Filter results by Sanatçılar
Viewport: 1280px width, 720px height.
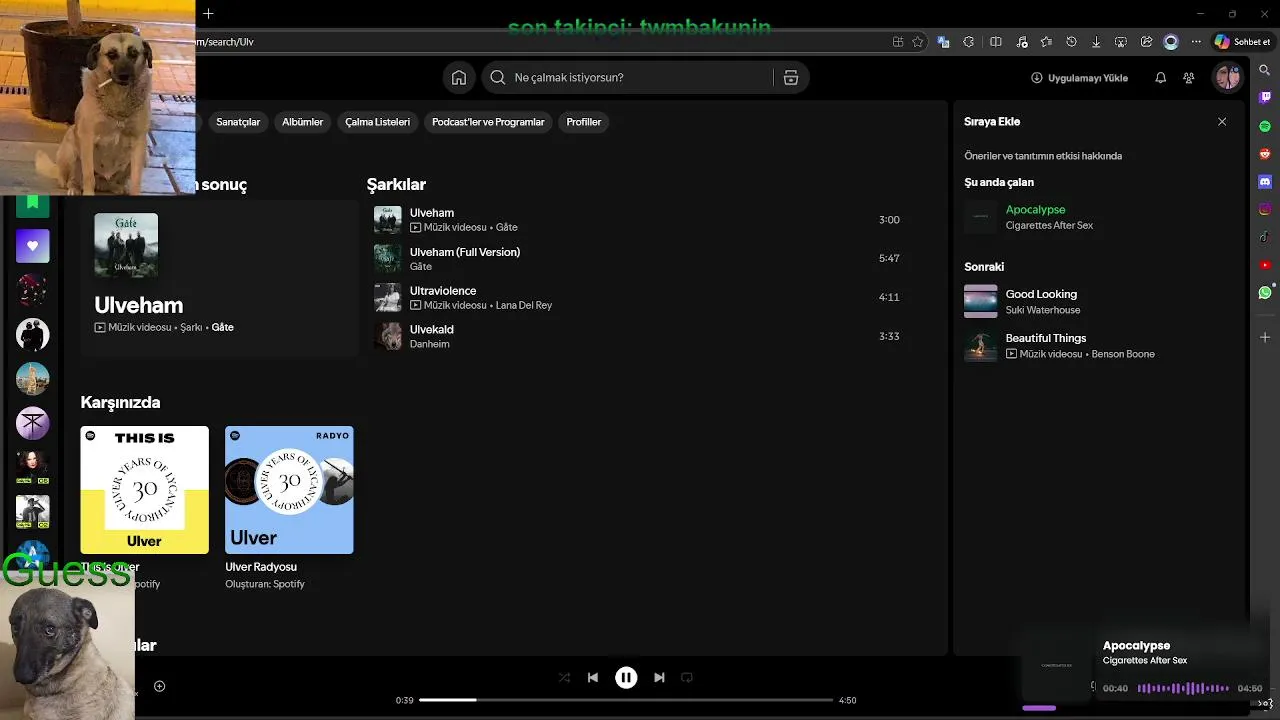(238, 122)
